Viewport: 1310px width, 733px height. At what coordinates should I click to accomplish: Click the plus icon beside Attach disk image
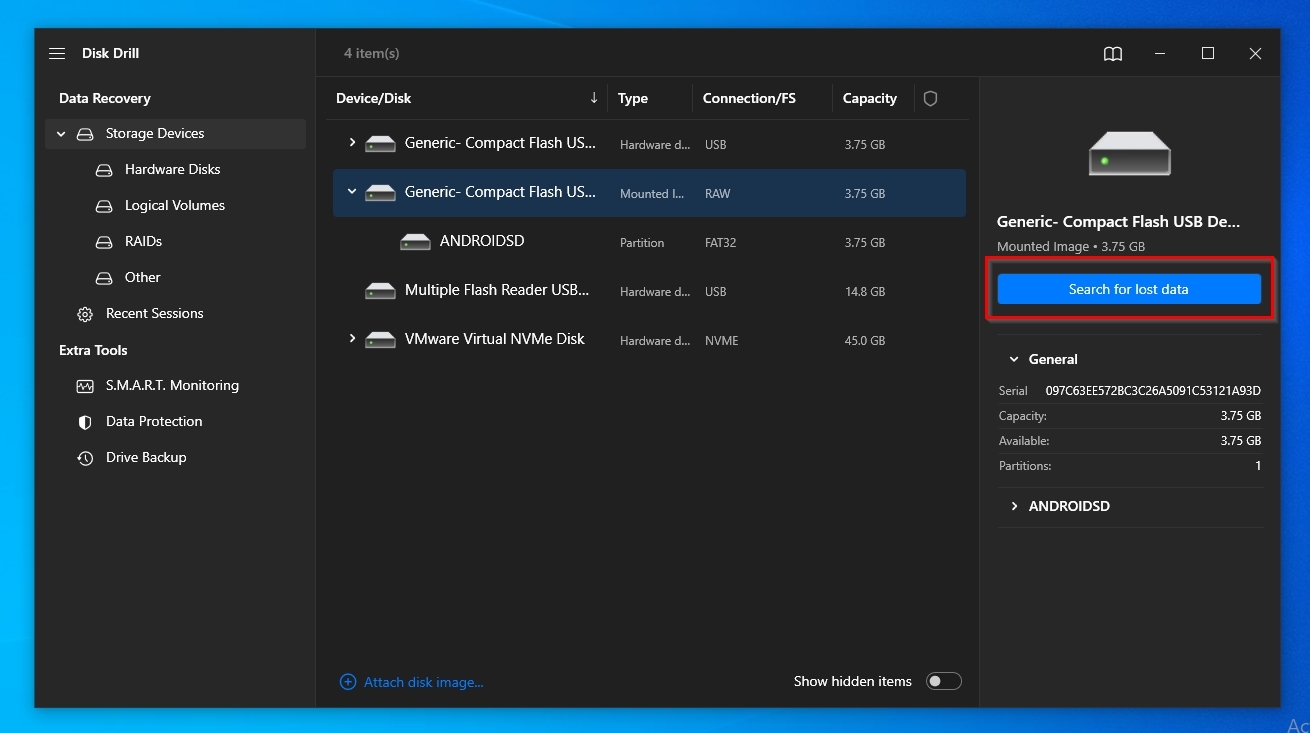pos(348,682)
